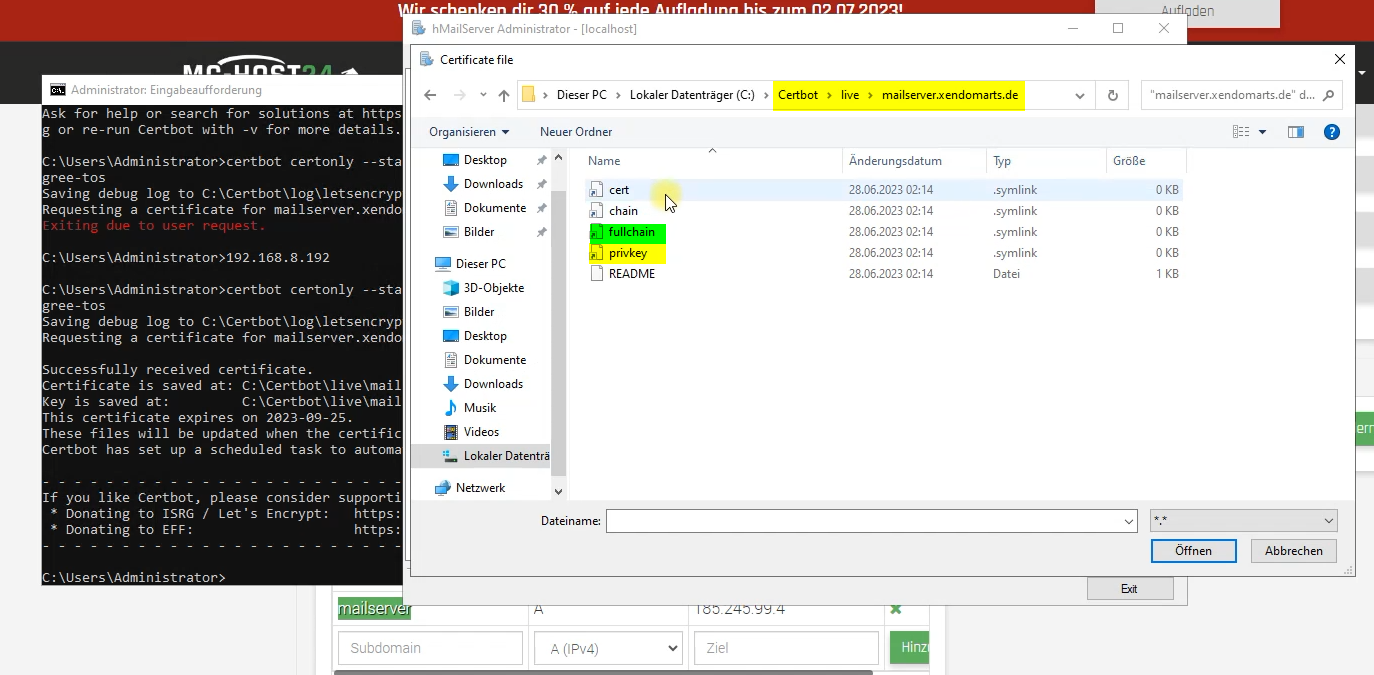
Task: Click the search magnifier icon
Action: (x=1328, y=95)
